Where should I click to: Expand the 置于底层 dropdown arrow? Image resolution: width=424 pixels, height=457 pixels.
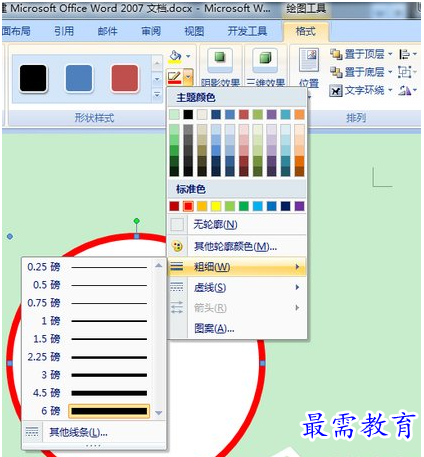pyautogui.click(x=390, y=72)
